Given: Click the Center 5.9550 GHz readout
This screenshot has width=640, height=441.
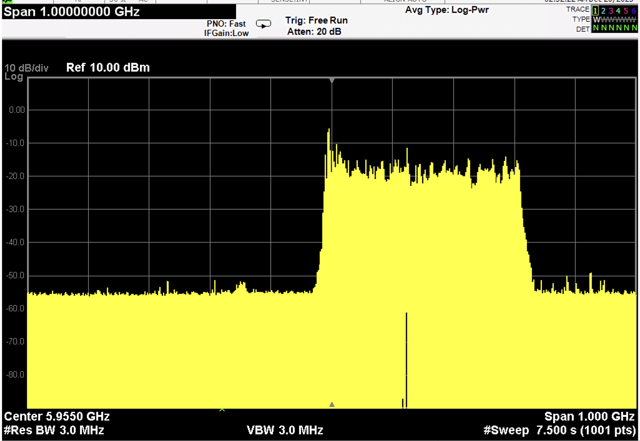Looking at the screenshot, I should [57, 416].
